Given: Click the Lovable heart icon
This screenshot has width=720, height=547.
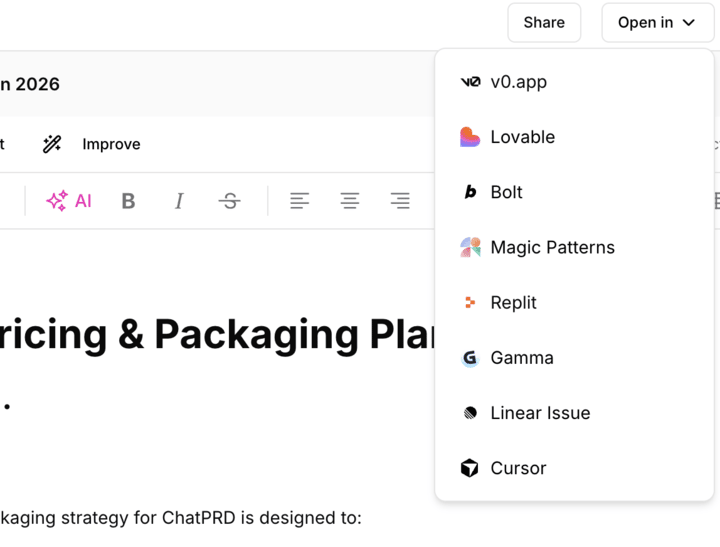Looking at the screenshot, I should pyautogui.click(x=470, y=137).
